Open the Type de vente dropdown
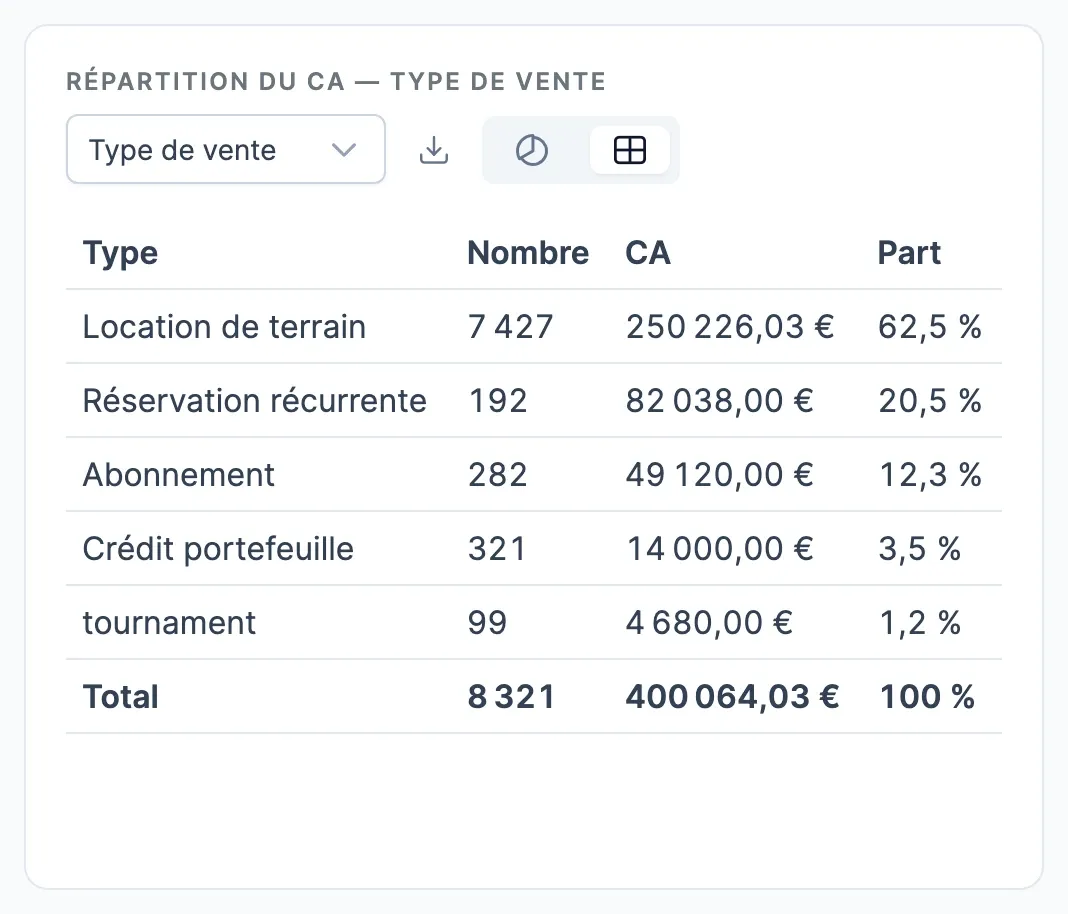 [x=225, y=149]
